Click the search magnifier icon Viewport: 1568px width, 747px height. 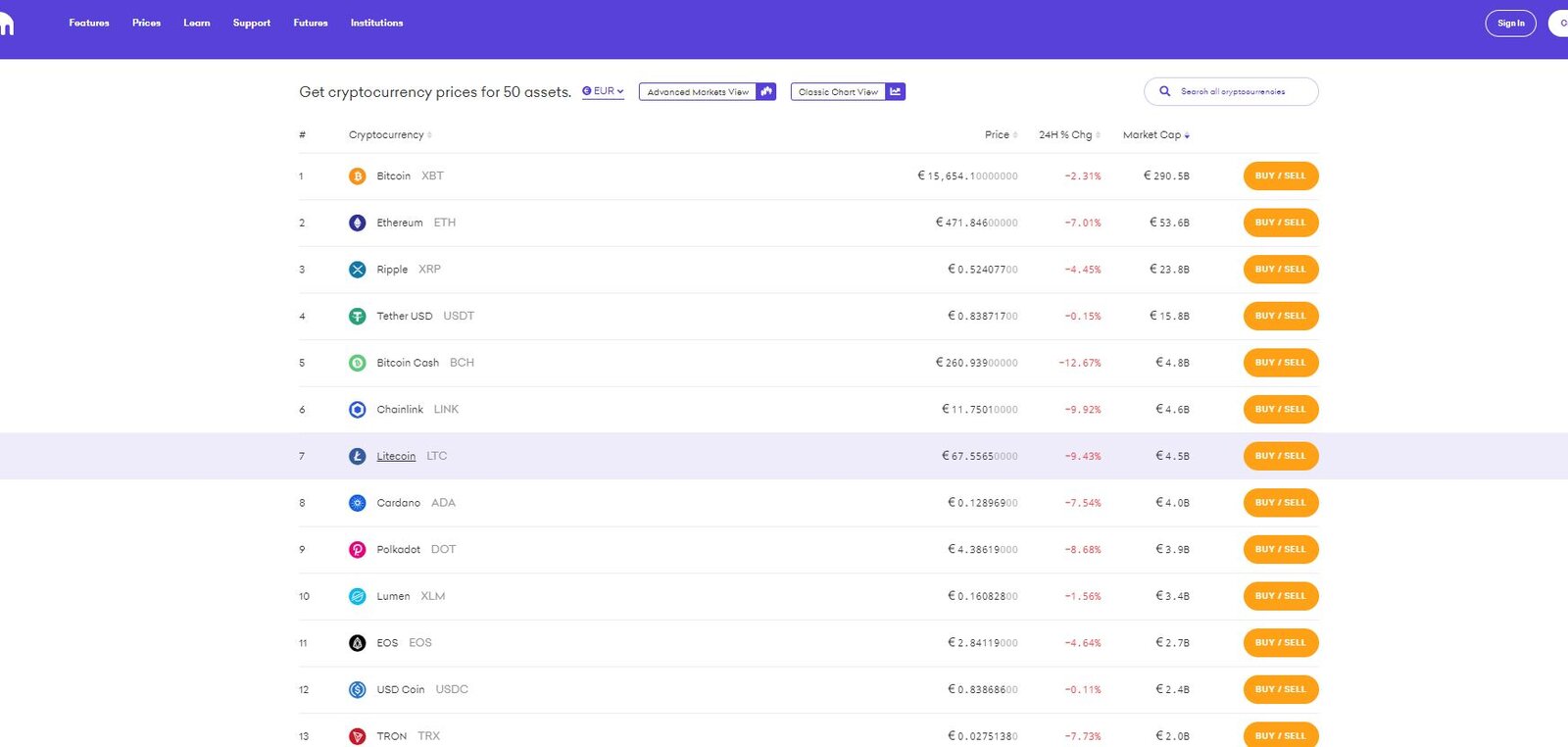tap(1164, 91)
